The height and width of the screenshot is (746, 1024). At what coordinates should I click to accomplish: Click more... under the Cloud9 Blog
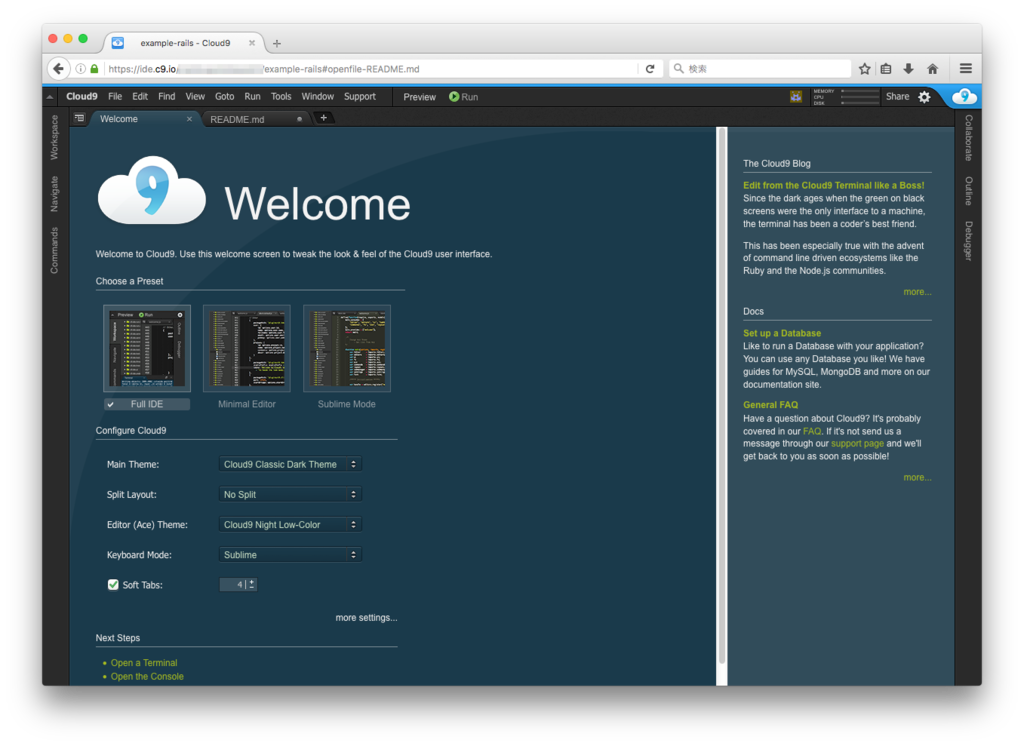[x=917, y=292]
